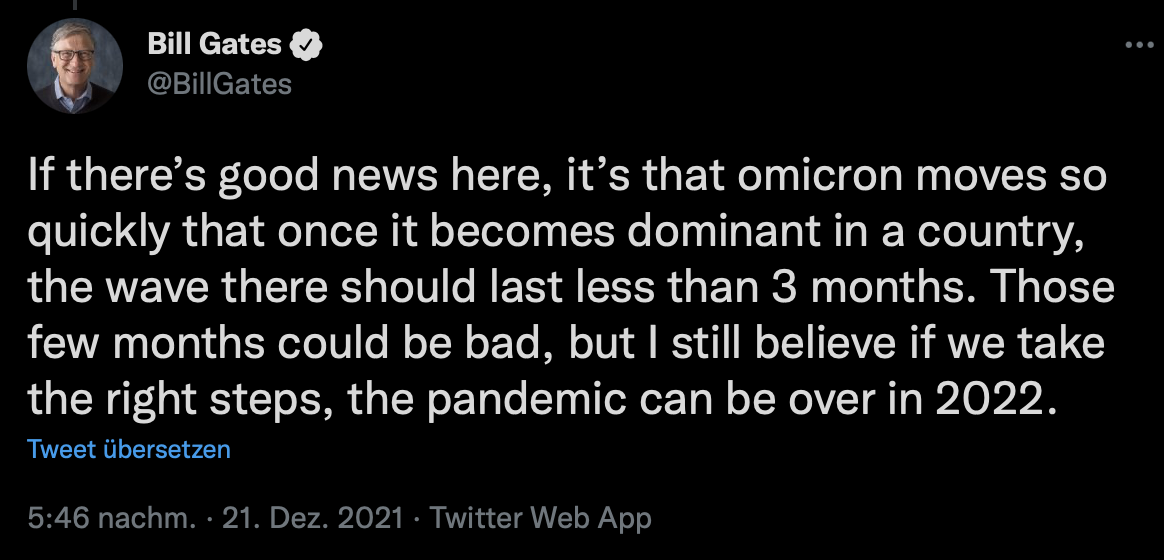Screen dimensions: 1164x560
Task: Open the tweet's three-dot more options menu
Action: [x=1139, y=45]
